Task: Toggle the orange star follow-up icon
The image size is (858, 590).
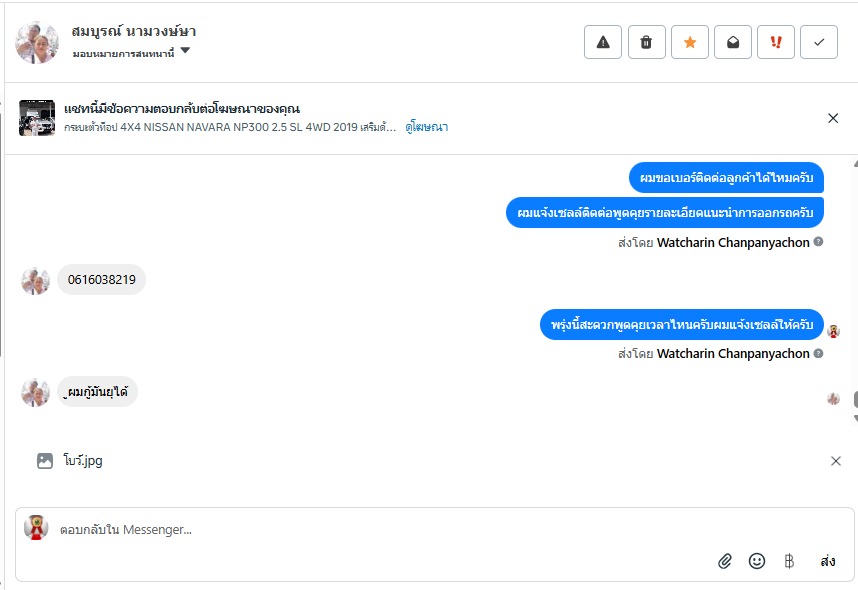Action: (689, 42)
